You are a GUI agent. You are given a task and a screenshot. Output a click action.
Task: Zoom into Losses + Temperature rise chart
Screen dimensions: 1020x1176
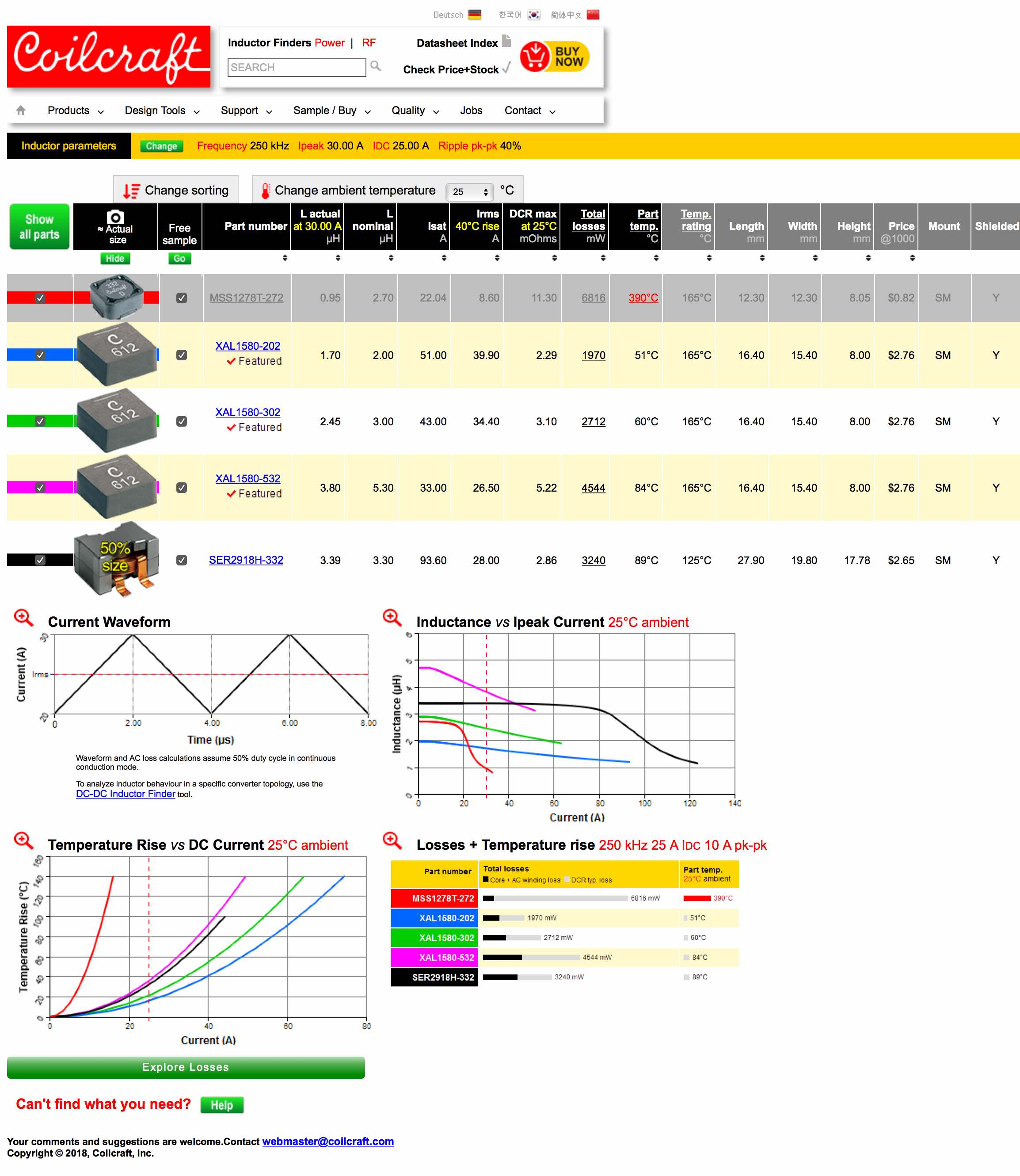click(x=392, y=840)
